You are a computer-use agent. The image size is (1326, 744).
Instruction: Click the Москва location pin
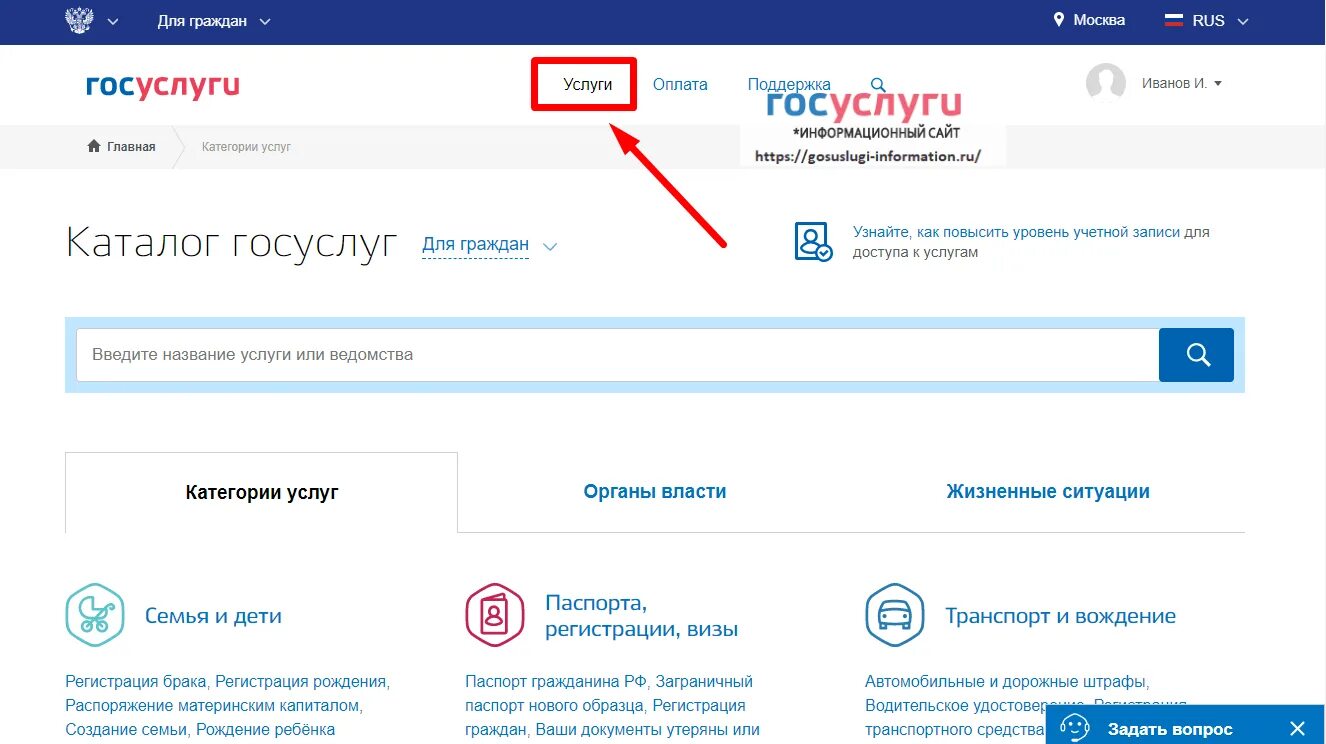point(1059,20)
